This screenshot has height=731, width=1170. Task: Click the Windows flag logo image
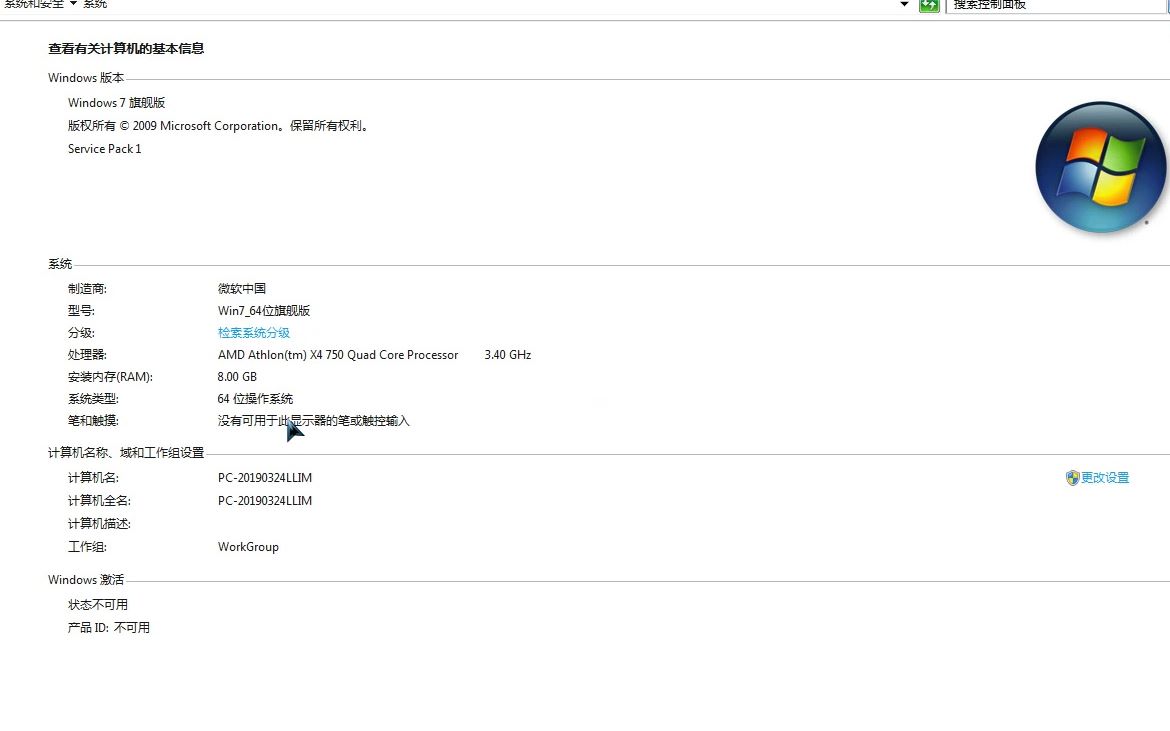point(1100,166)
